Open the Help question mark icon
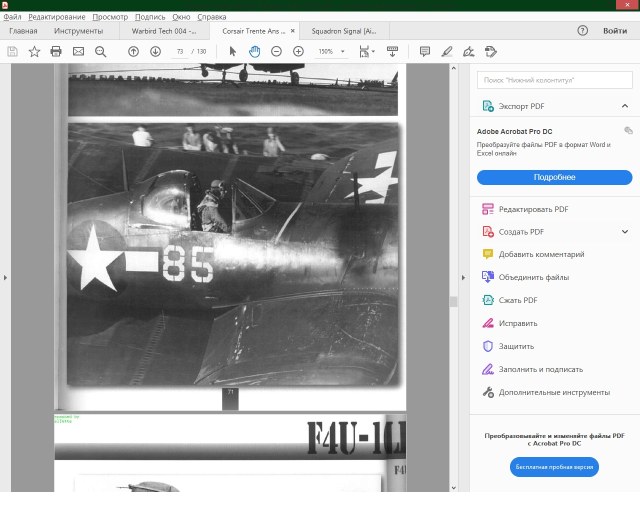The width and height of the screenshot is (640, 514). click(582, 31)
